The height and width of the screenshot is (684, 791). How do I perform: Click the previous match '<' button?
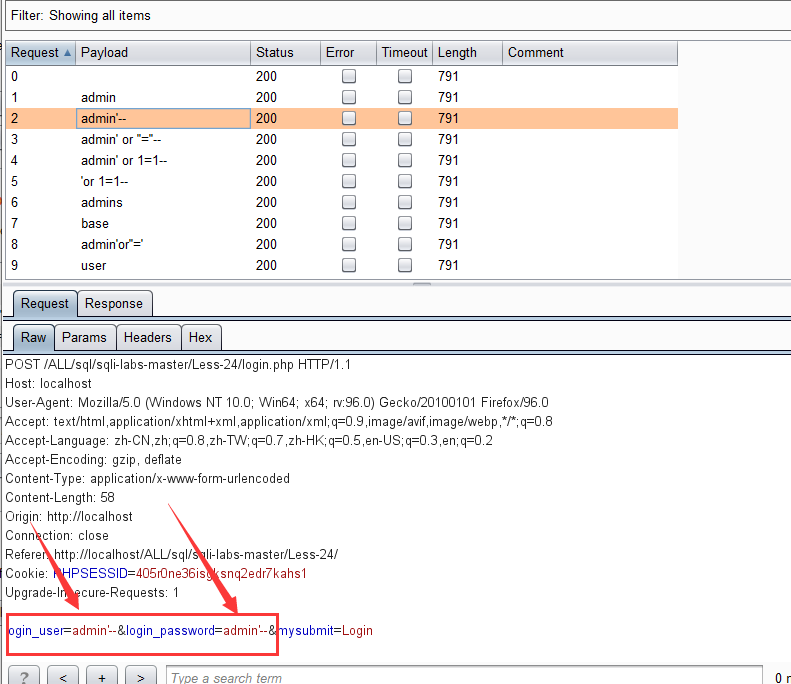click(63, 676)
